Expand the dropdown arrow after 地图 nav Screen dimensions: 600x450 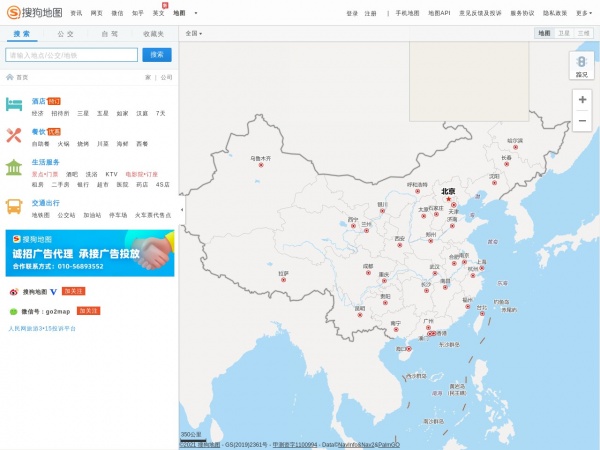[x=196, y=13]
